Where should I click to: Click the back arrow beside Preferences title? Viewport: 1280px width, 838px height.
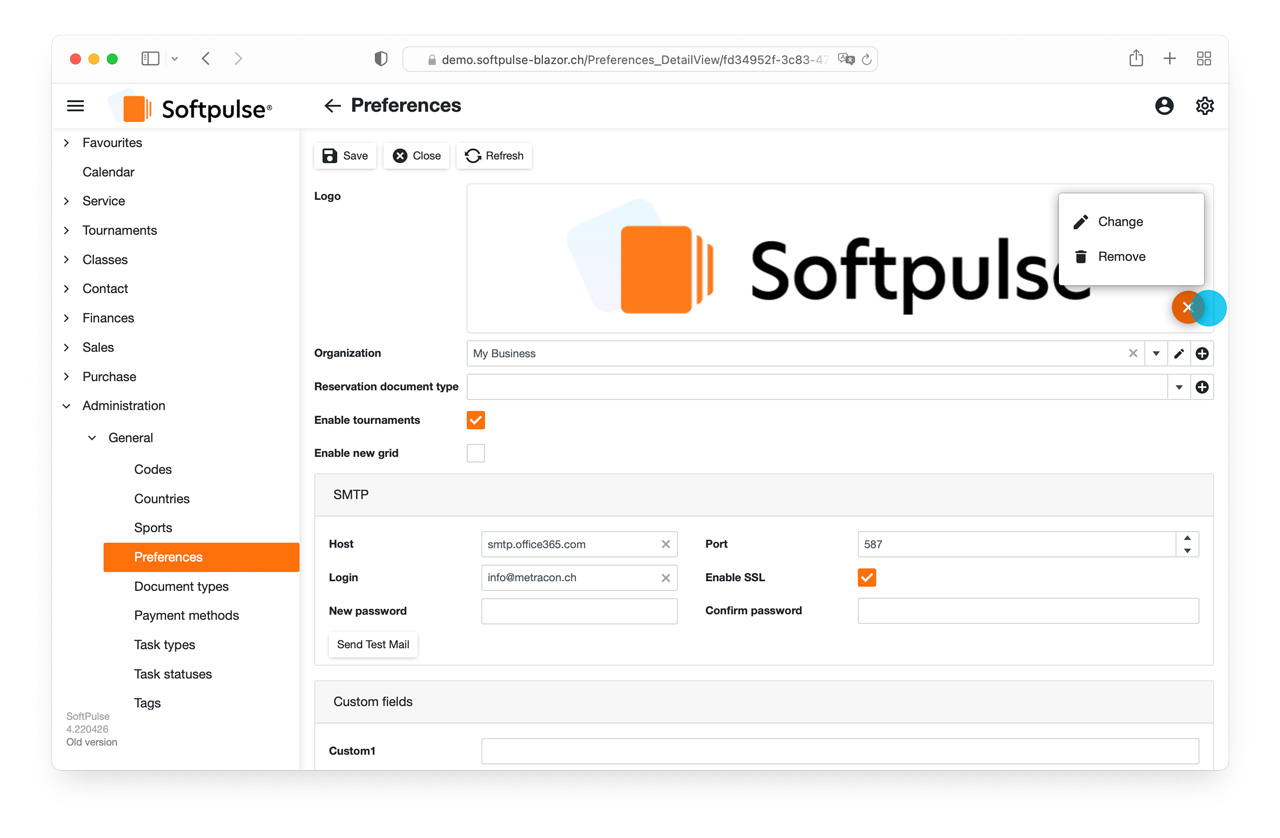(x=332, y=106)
